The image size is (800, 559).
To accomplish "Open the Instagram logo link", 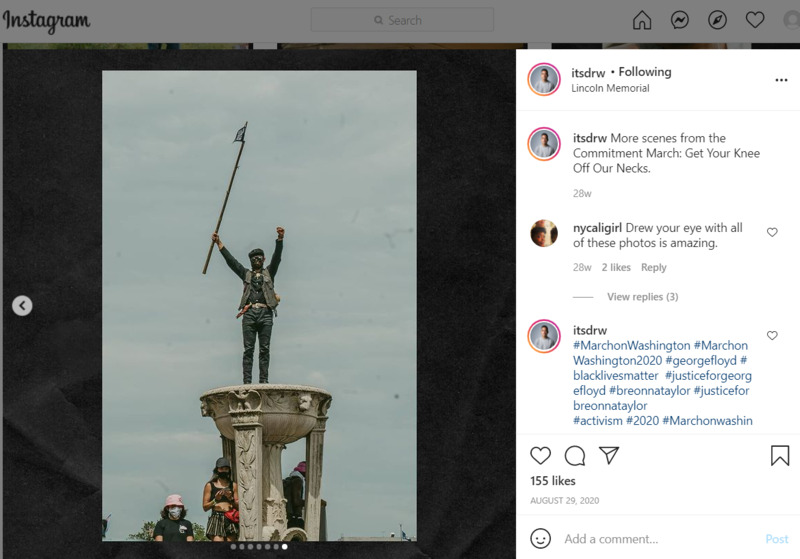I will tap(46, 21).
